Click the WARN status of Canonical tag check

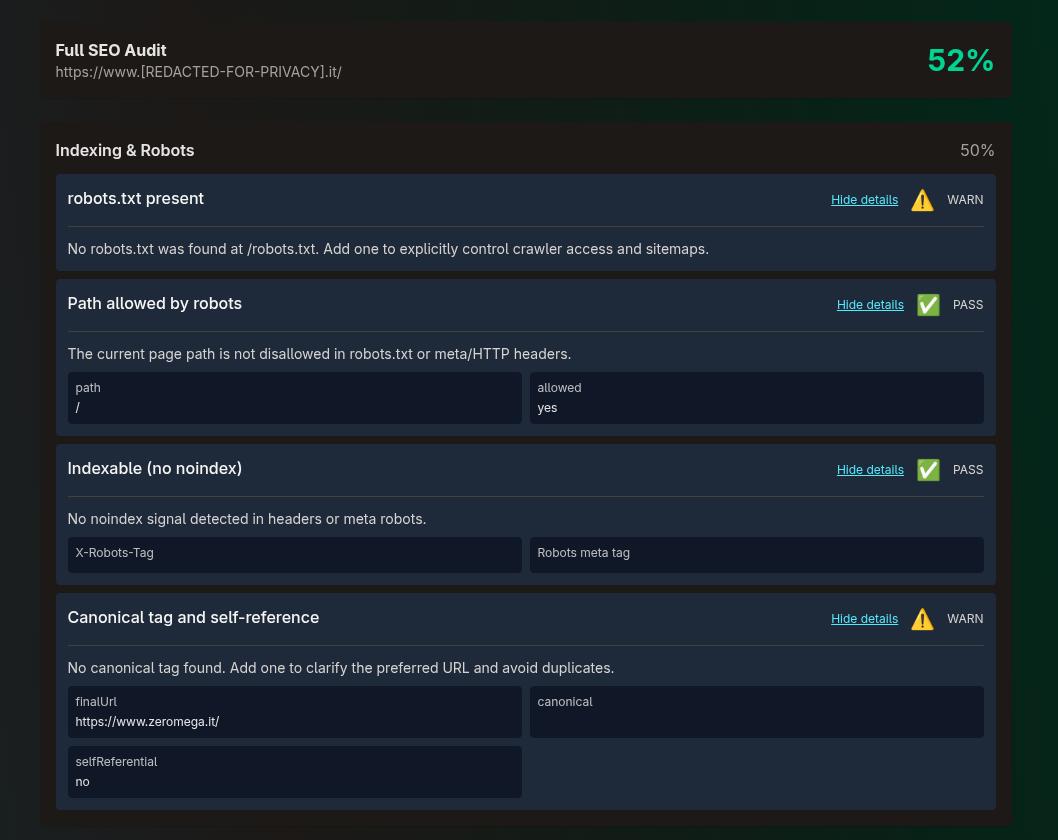(x=965, y=619)
